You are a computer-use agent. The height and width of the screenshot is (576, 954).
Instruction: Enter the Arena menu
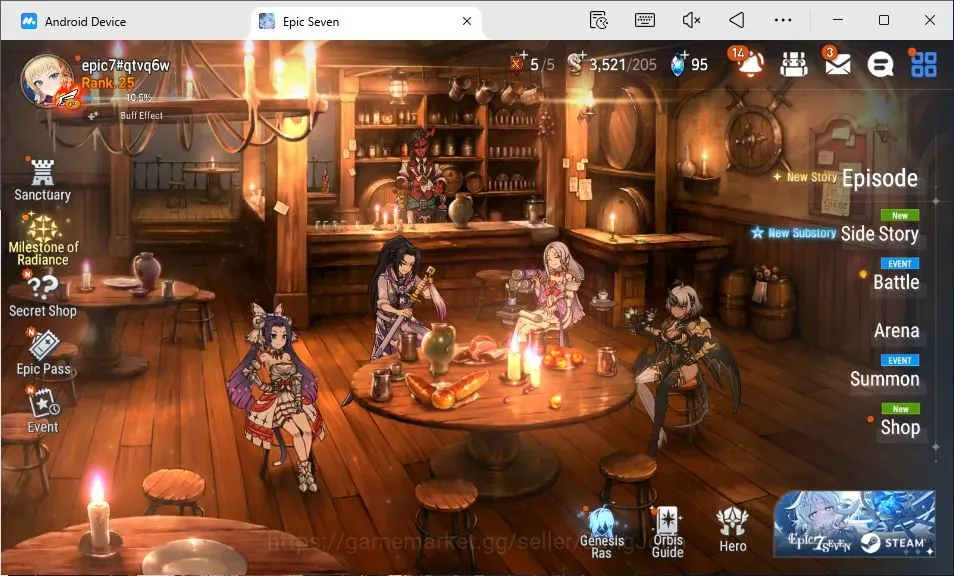[896, 330]
